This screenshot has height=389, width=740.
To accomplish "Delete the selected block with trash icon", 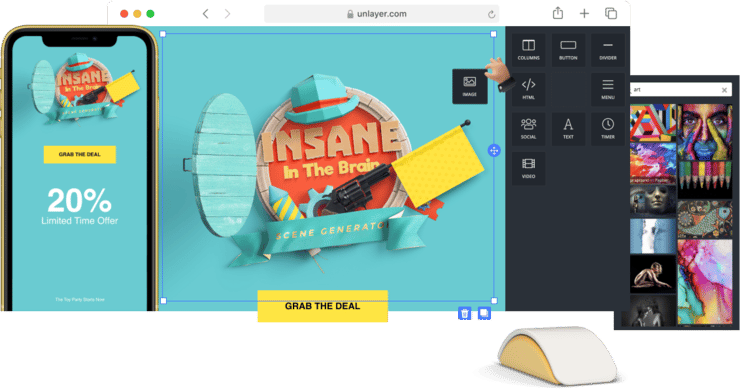I will [464, 313].
